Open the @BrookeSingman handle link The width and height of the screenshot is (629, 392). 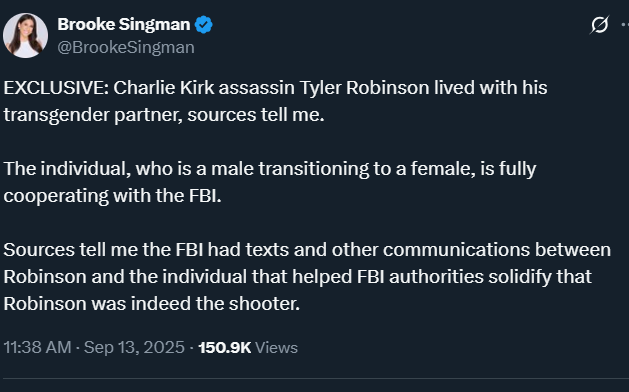click(126, 47)
